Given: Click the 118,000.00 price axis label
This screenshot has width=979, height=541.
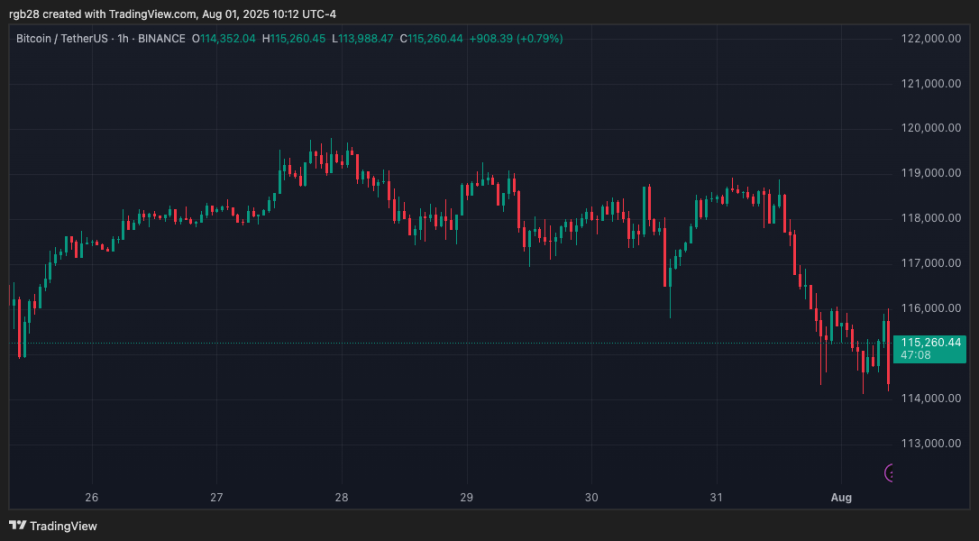Looking at the screenshot, I should point(930,218).
